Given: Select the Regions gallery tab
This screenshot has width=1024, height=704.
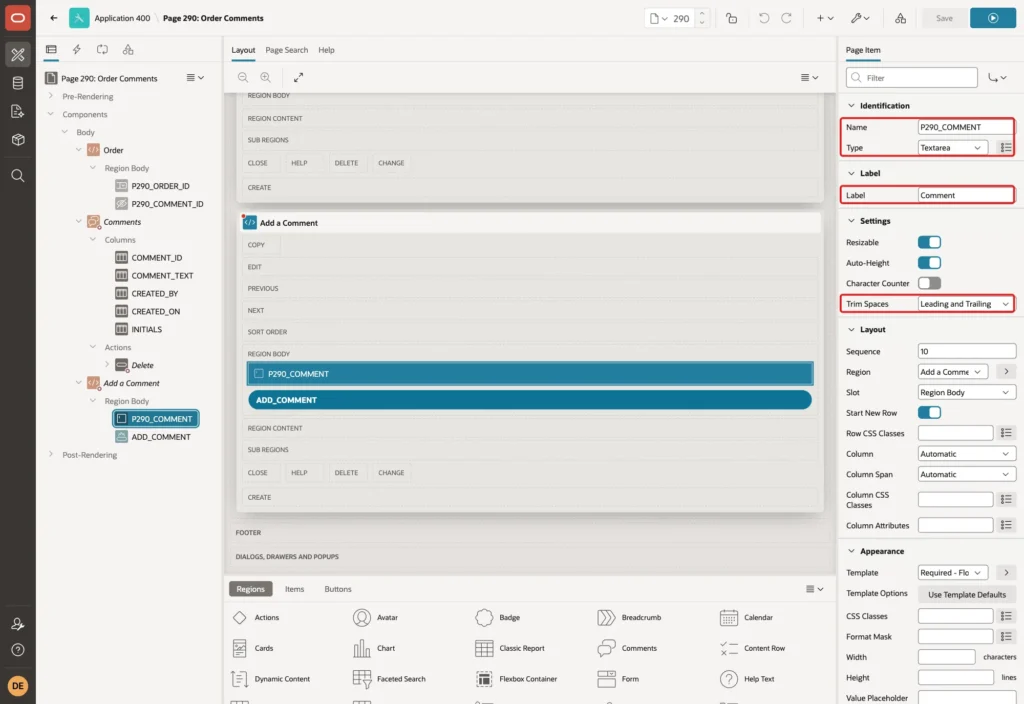Looking at the screenshot, I should click(250, 589).
